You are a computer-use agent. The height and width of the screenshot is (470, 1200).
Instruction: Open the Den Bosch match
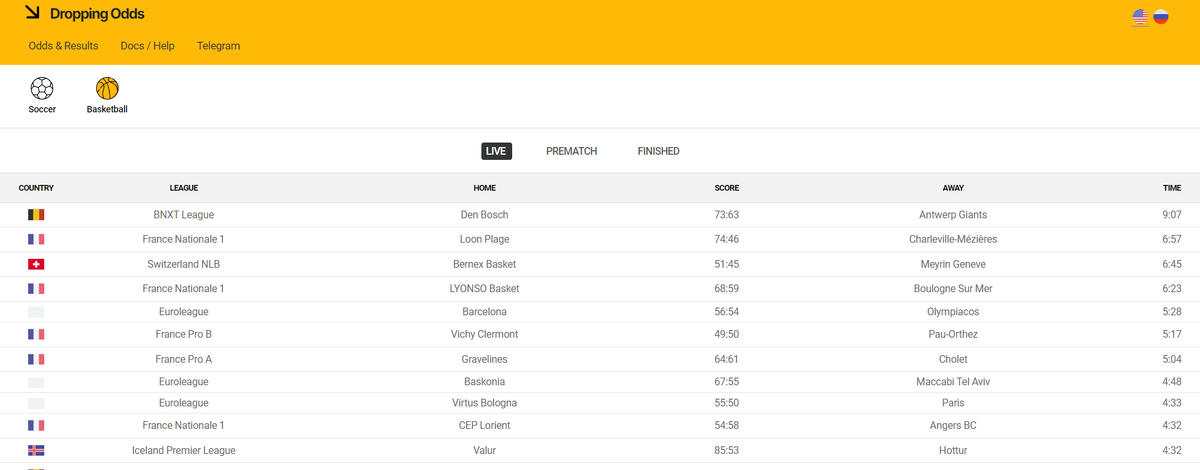(485, 215)
